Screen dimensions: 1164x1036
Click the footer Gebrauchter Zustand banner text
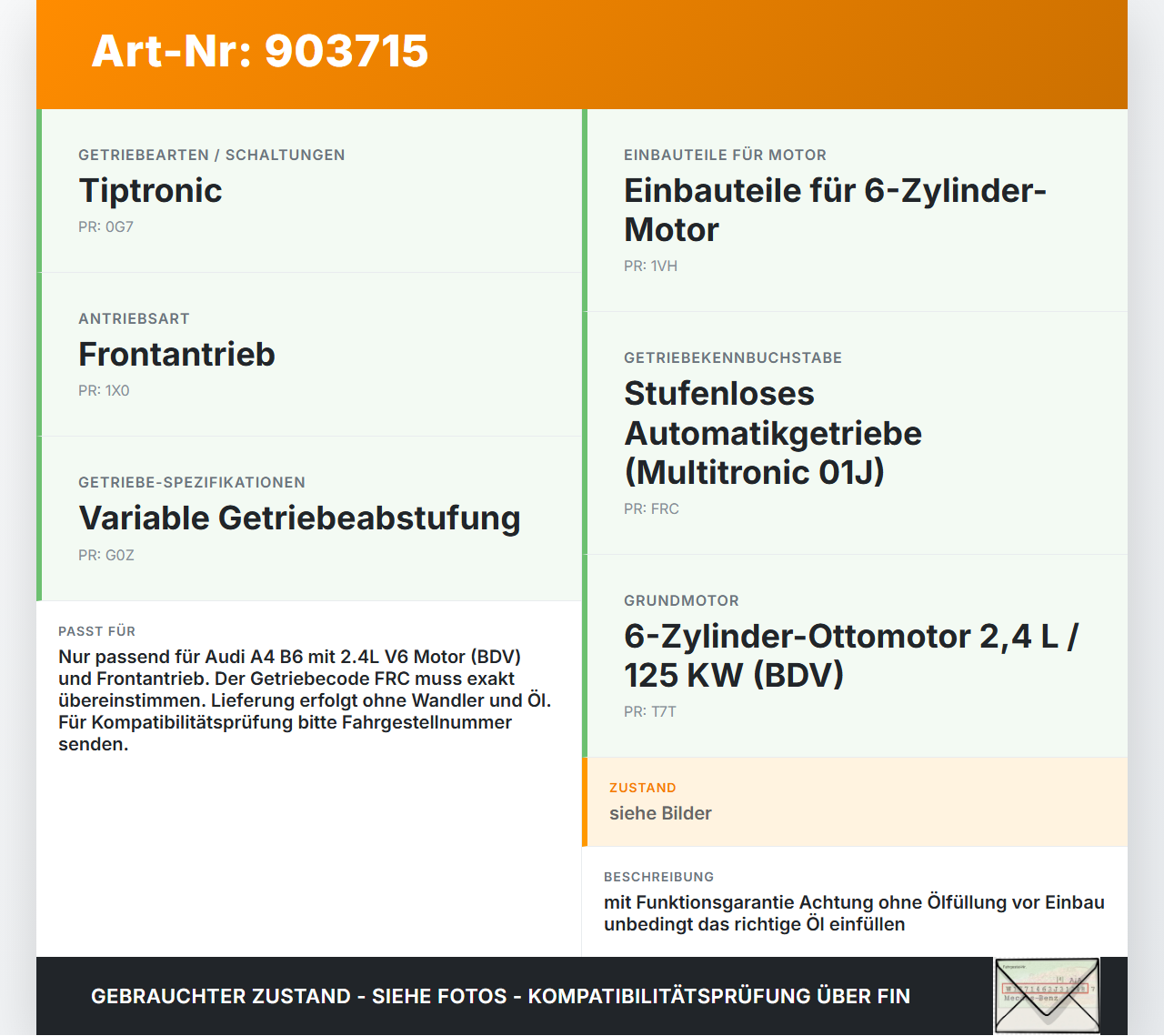pos(500,996)
